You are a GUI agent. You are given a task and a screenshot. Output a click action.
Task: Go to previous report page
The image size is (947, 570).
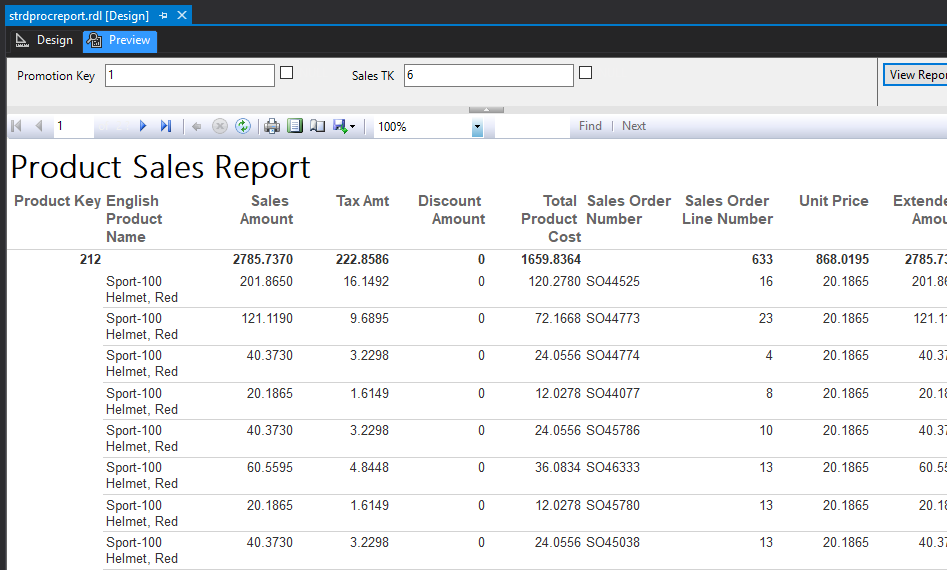click(39, 126)
